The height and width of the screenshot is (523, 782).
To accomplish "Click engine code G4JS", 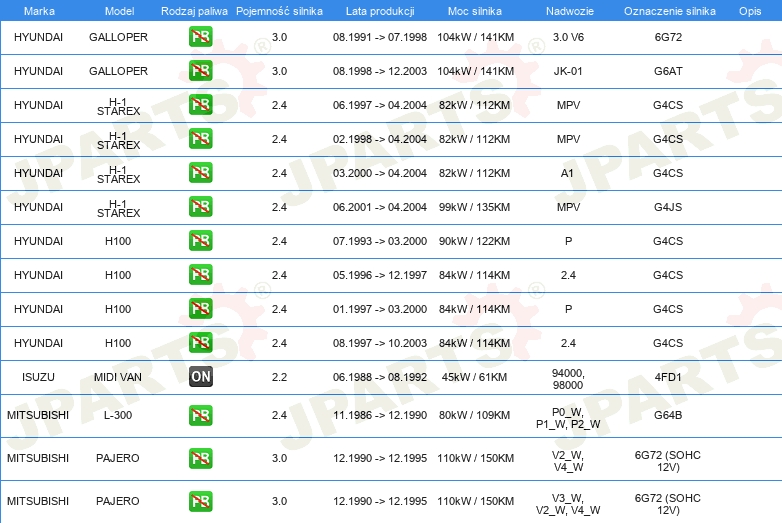I will click(x=668, y=207).
